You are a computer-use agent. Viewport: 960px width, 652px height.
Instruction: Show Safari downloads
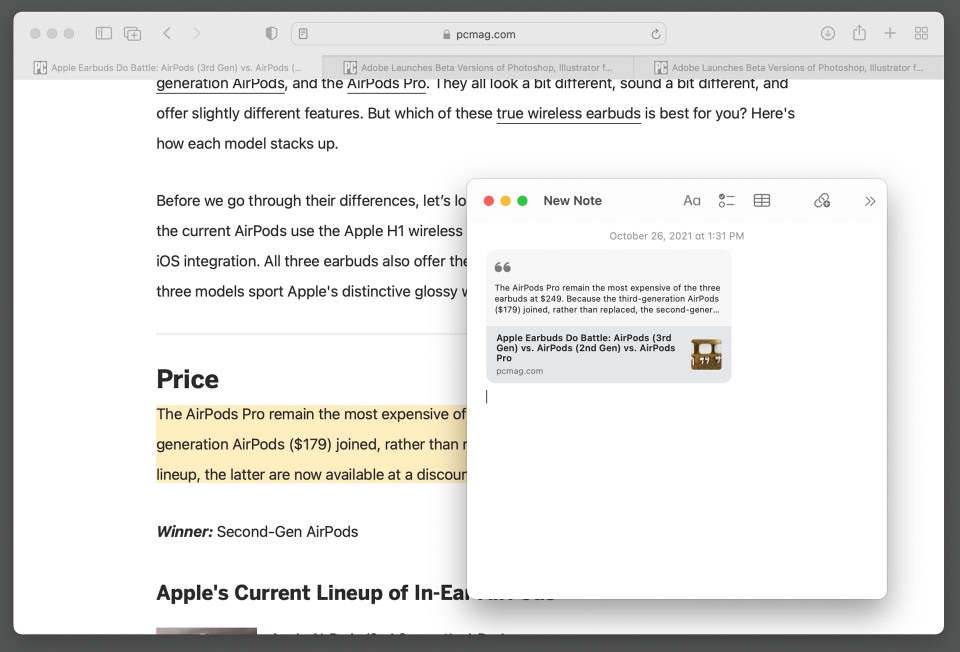click(828, 34)
